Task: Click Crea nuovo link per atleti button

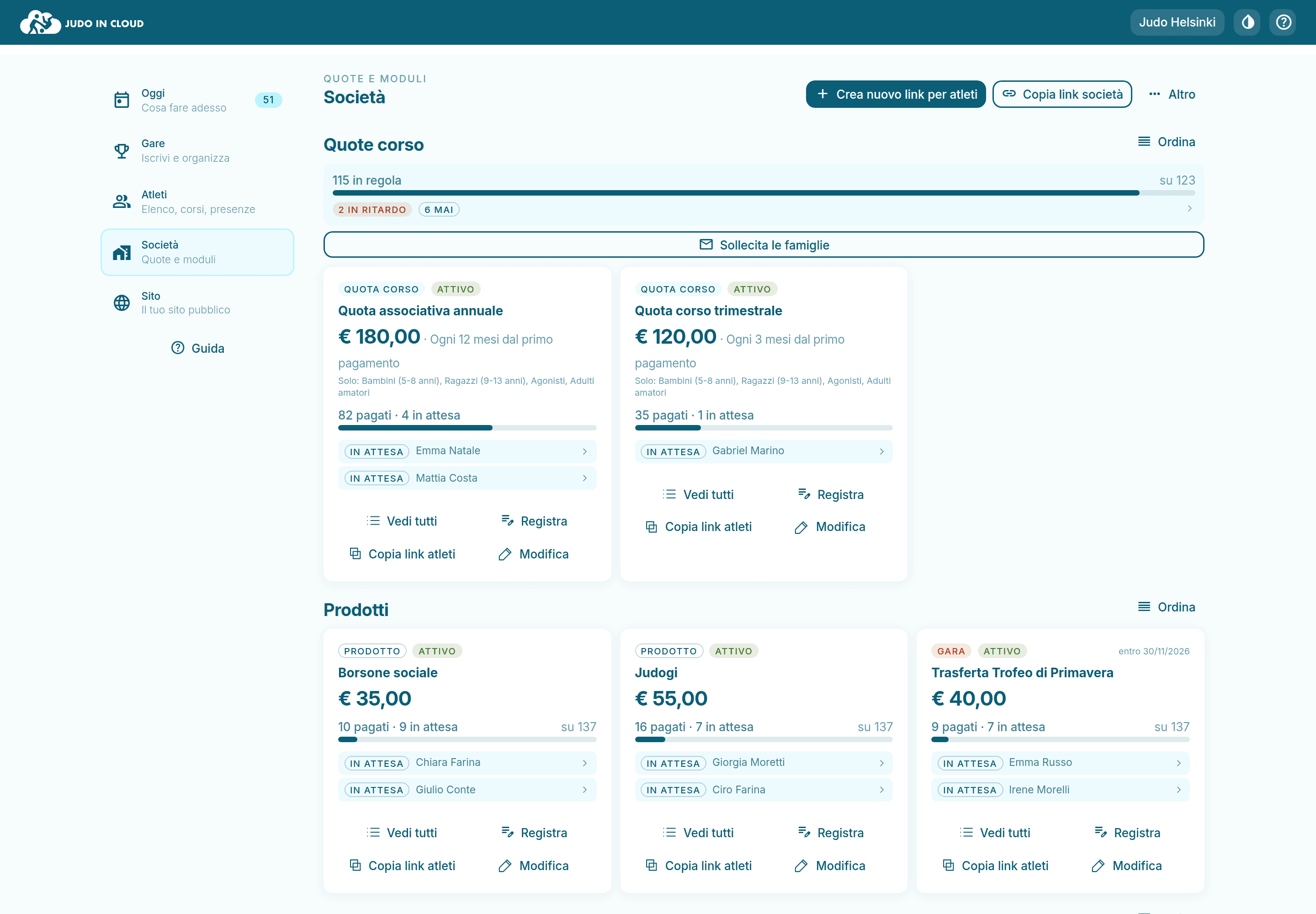Action: [896, 95]
